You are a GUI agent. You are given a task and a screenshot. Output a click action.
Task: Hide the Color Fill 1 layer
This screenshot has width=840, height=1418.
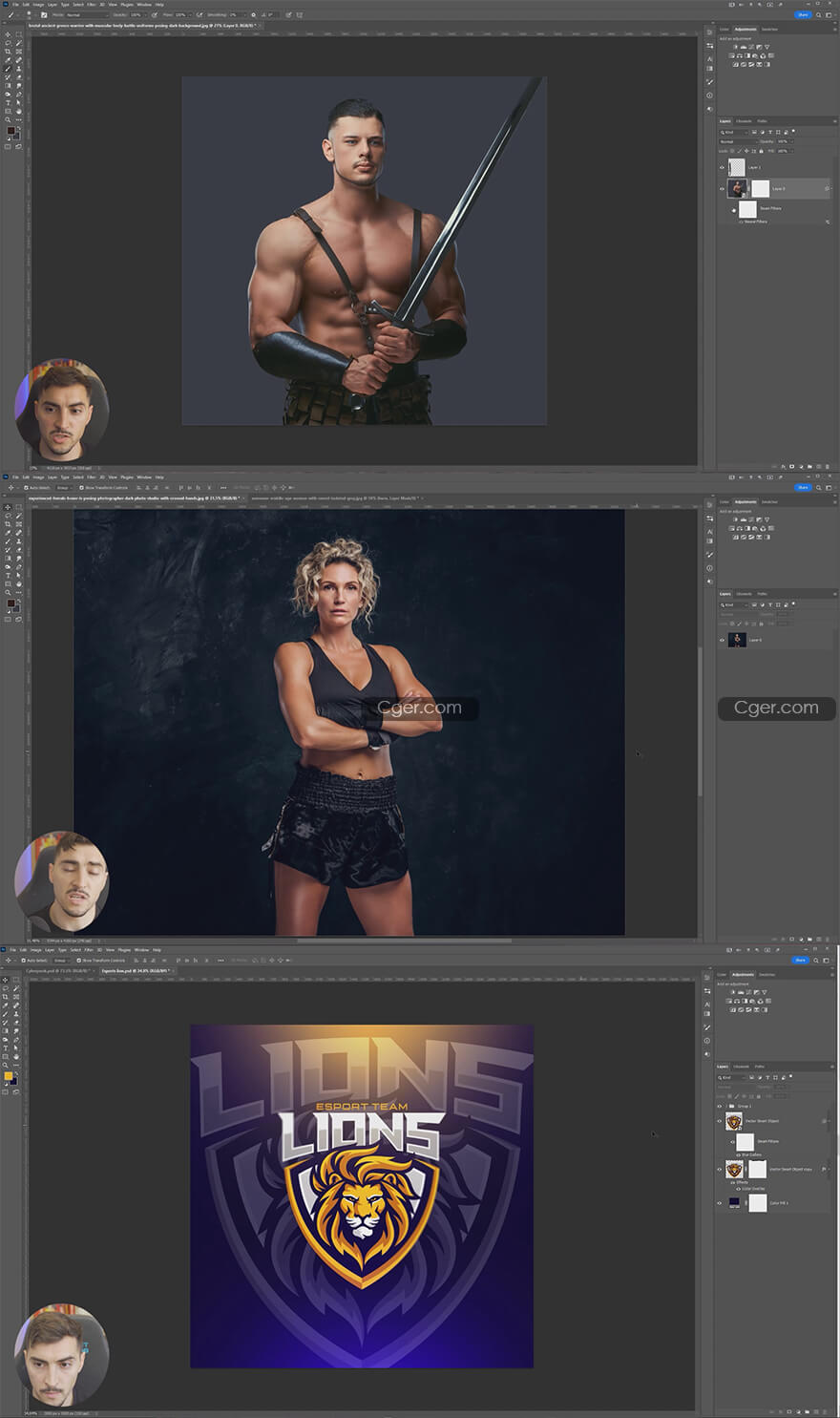click(720, 1203)
